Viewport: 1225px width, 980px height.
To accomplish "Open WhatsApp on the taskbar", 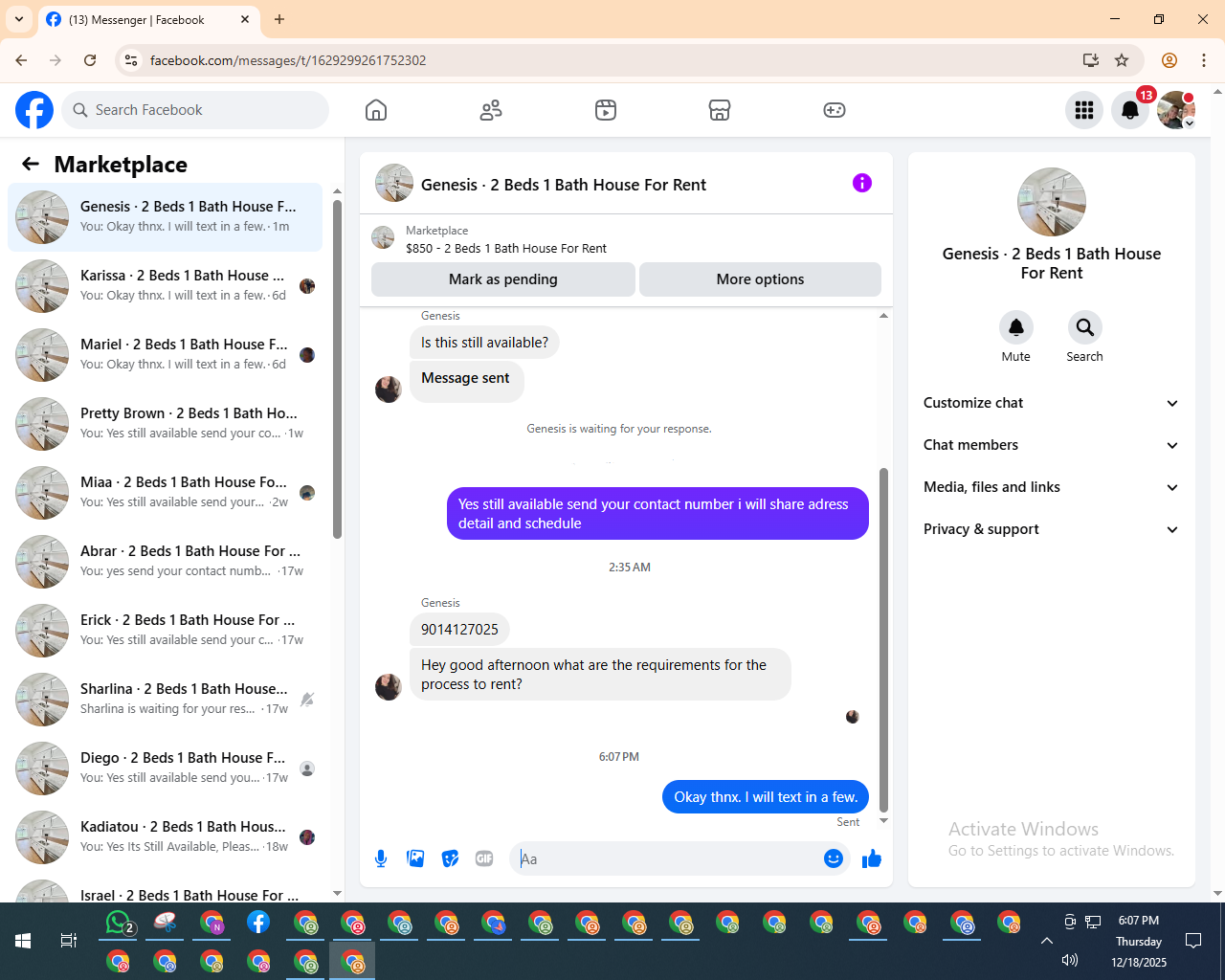I will [119, 923].
